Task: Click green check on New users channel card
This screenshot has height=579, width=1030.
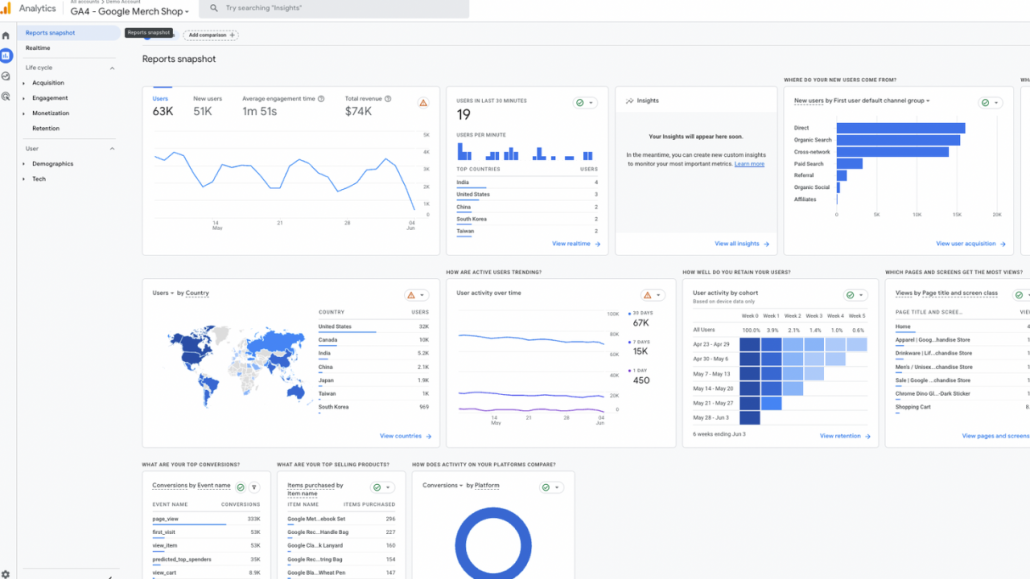Action: coord(985,103)
